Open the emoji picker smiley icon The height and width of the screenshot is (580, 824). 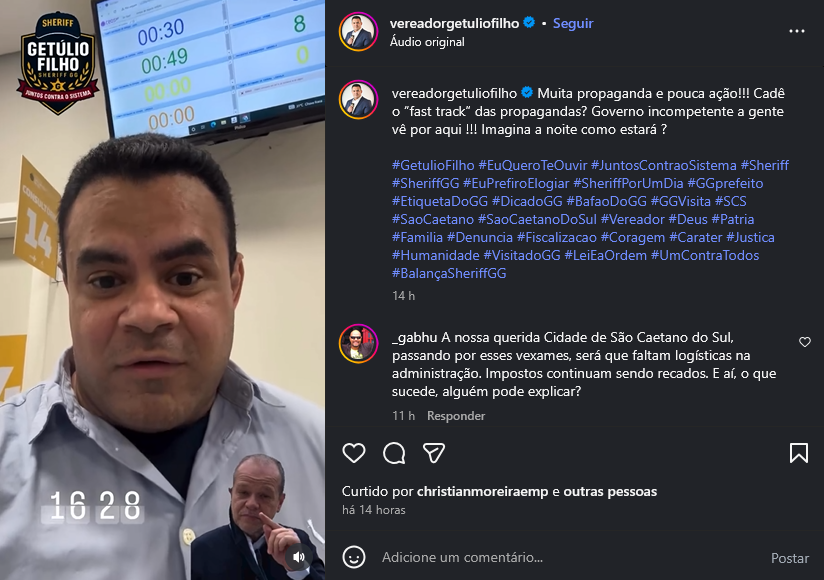tap(354, 557)
